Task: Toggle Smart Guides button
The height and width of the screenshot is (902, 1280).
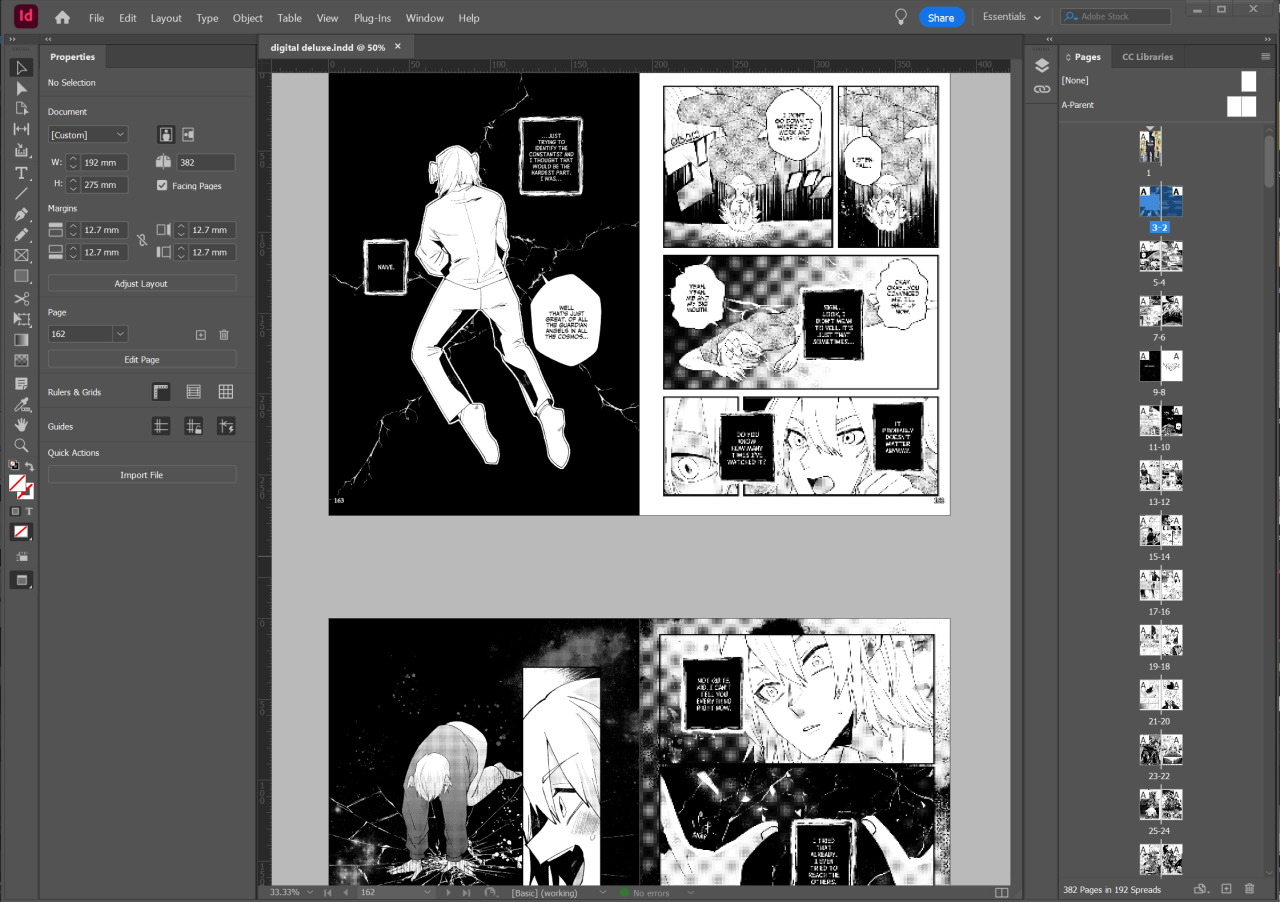Action: (x=226, y=426)
